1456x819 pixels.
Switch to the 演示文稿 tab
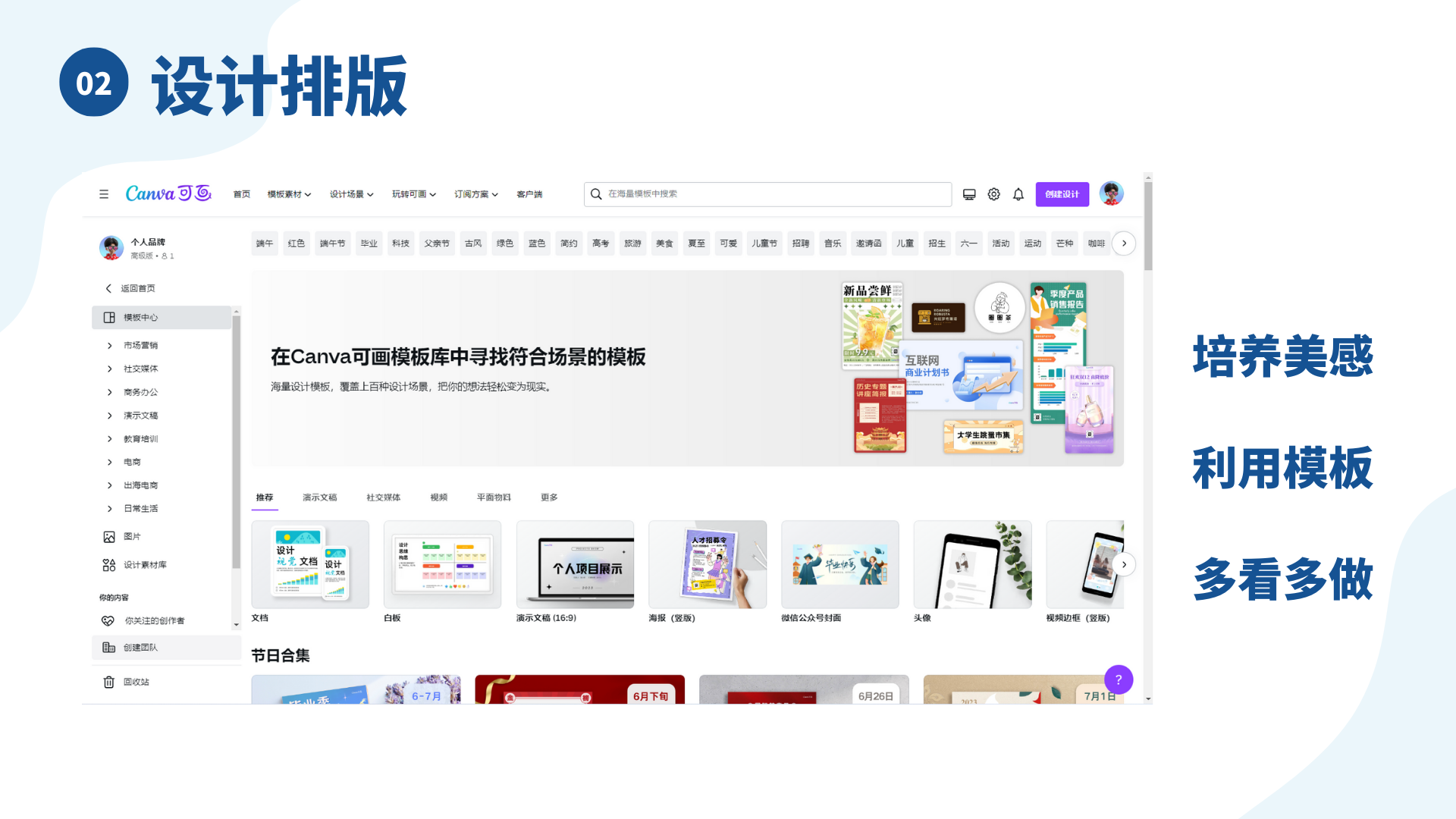coord(319,497)
